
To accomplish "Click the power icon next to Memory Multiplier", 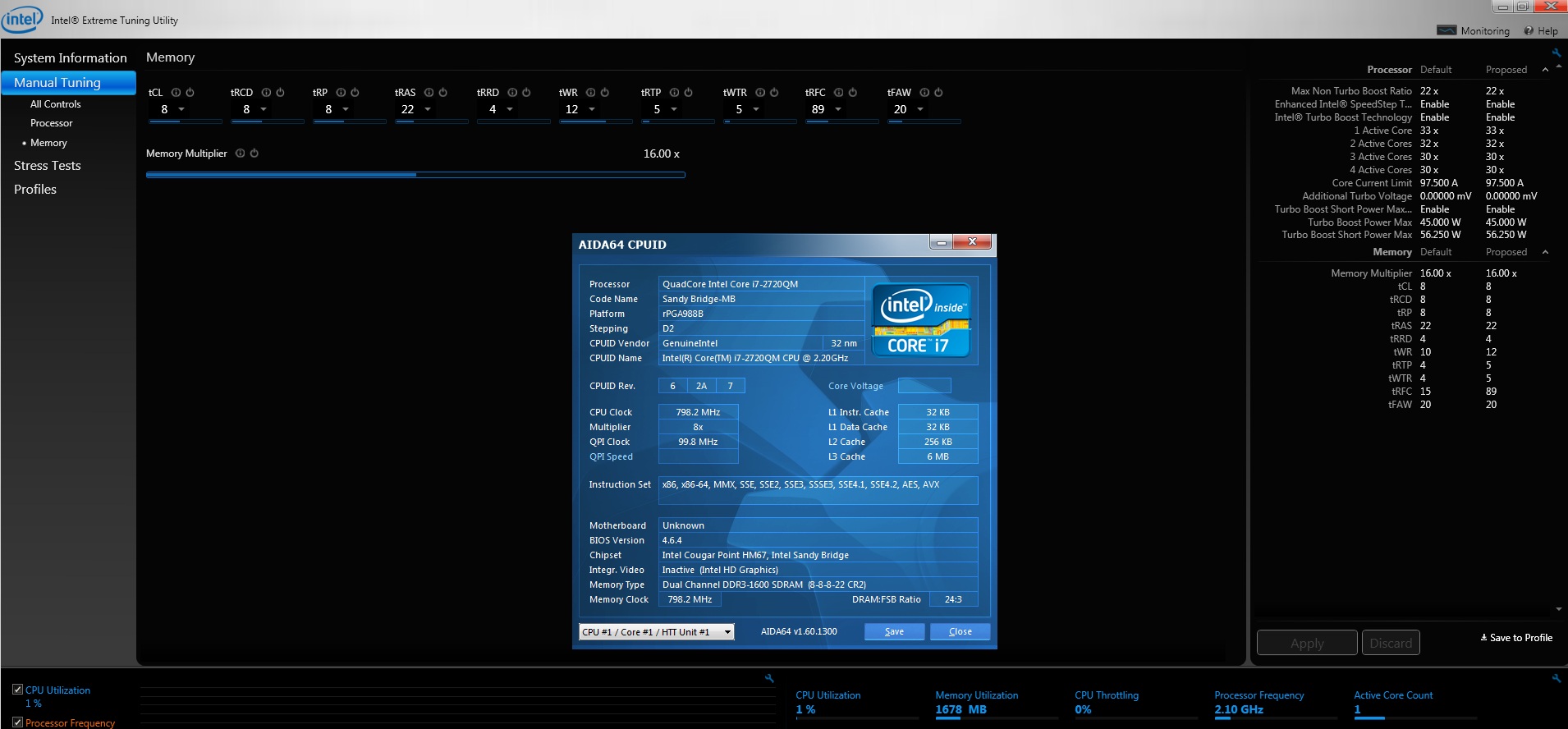I will (x=254, y=154).
